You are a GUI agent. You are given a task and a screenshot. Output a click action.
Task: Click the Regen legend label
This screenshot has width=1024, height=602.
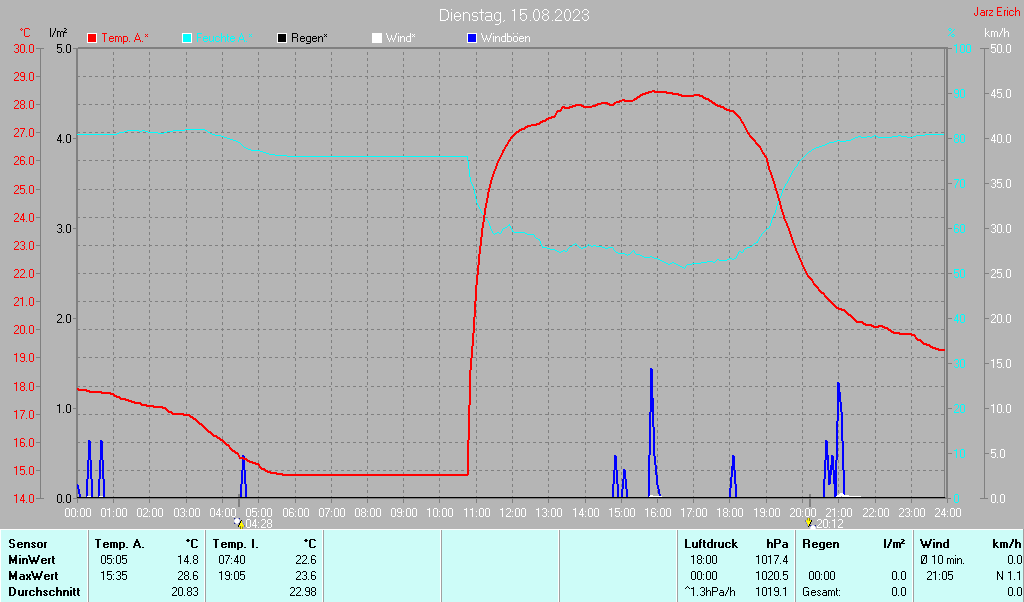point(310,38)
